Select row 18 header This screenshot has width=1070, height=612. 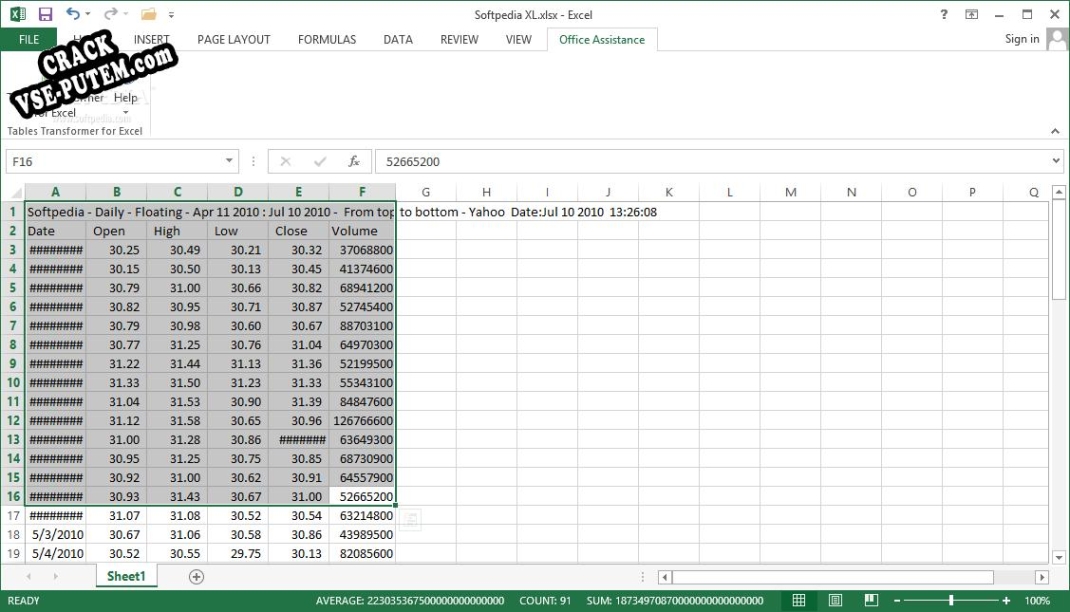13,534
